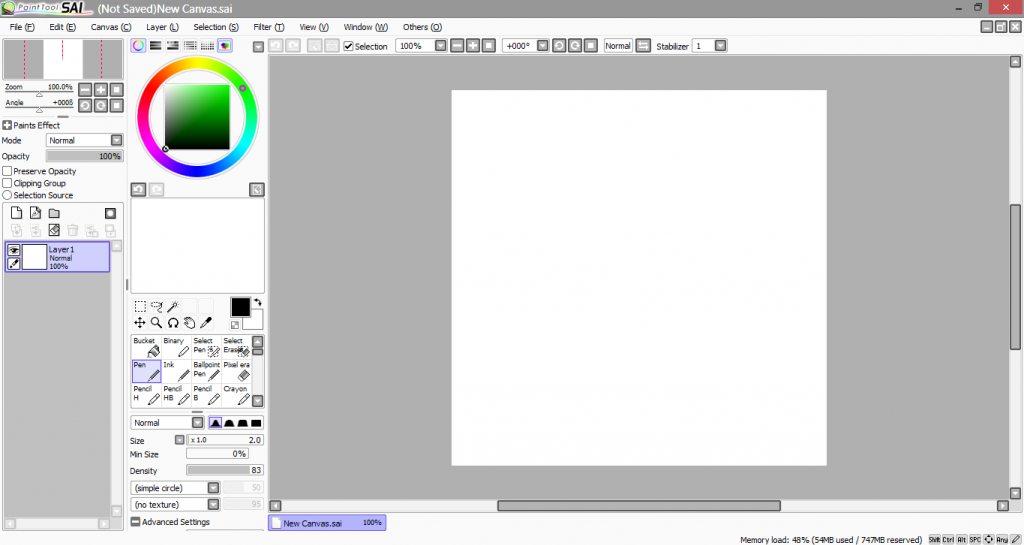Activate the Zoom magnifier tool
Image resolution: width=1024 pixels, height=545 pixels.
click(157, 323)
